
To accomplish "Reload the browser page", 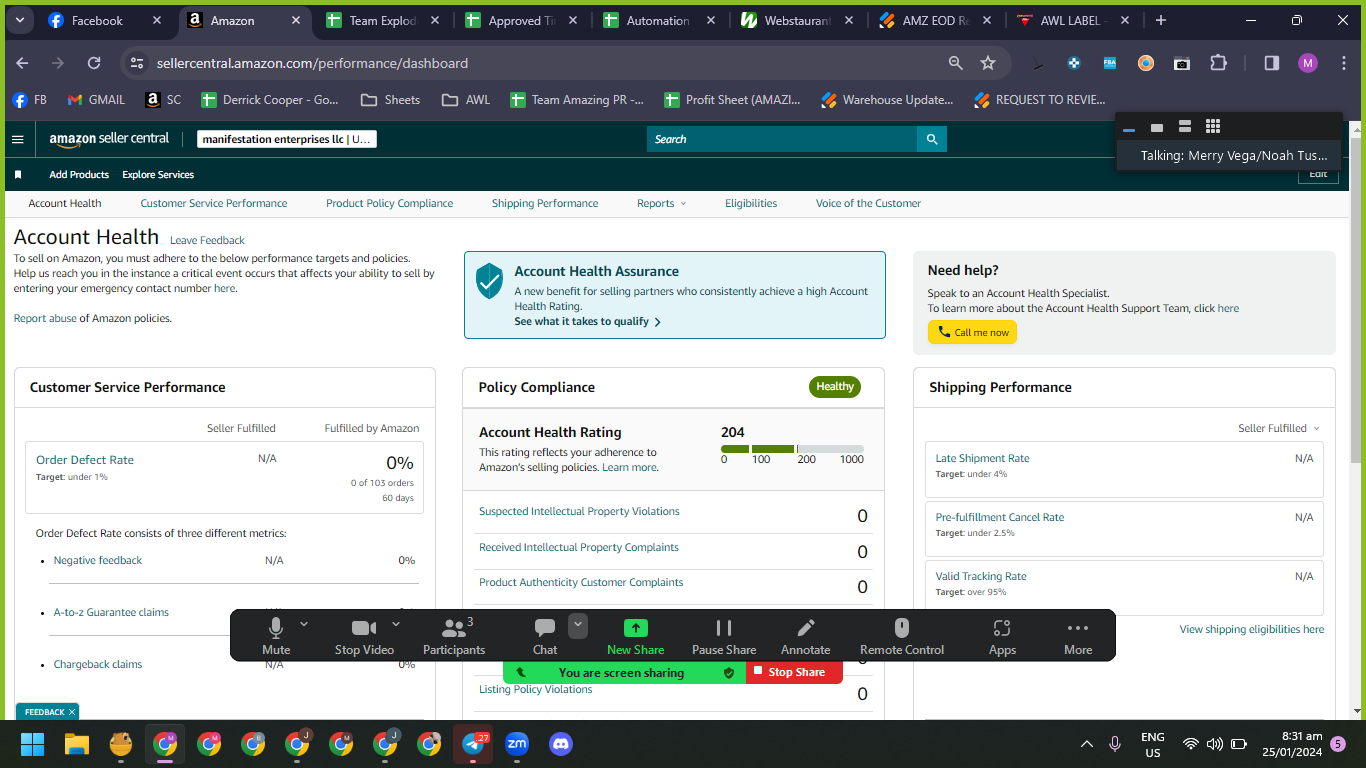I will pos(94,63).
